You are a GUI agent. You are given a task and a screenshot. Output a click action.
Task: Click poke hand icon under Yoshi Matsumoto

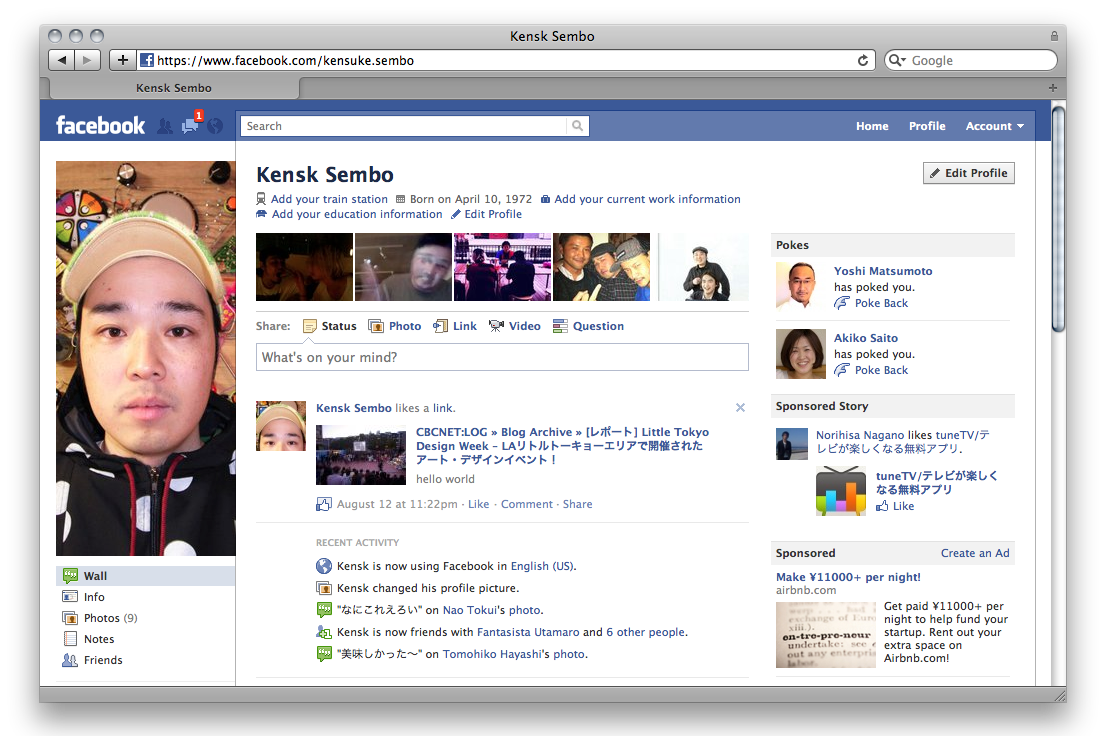[x=842, y=303]
